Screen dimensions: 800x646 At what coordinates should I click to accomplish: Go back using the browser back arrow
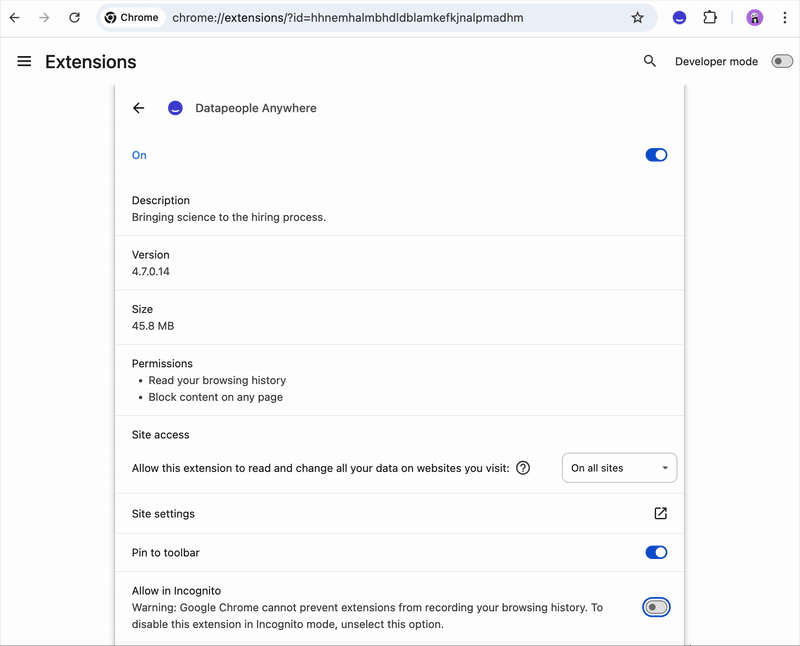click(15, 18)
